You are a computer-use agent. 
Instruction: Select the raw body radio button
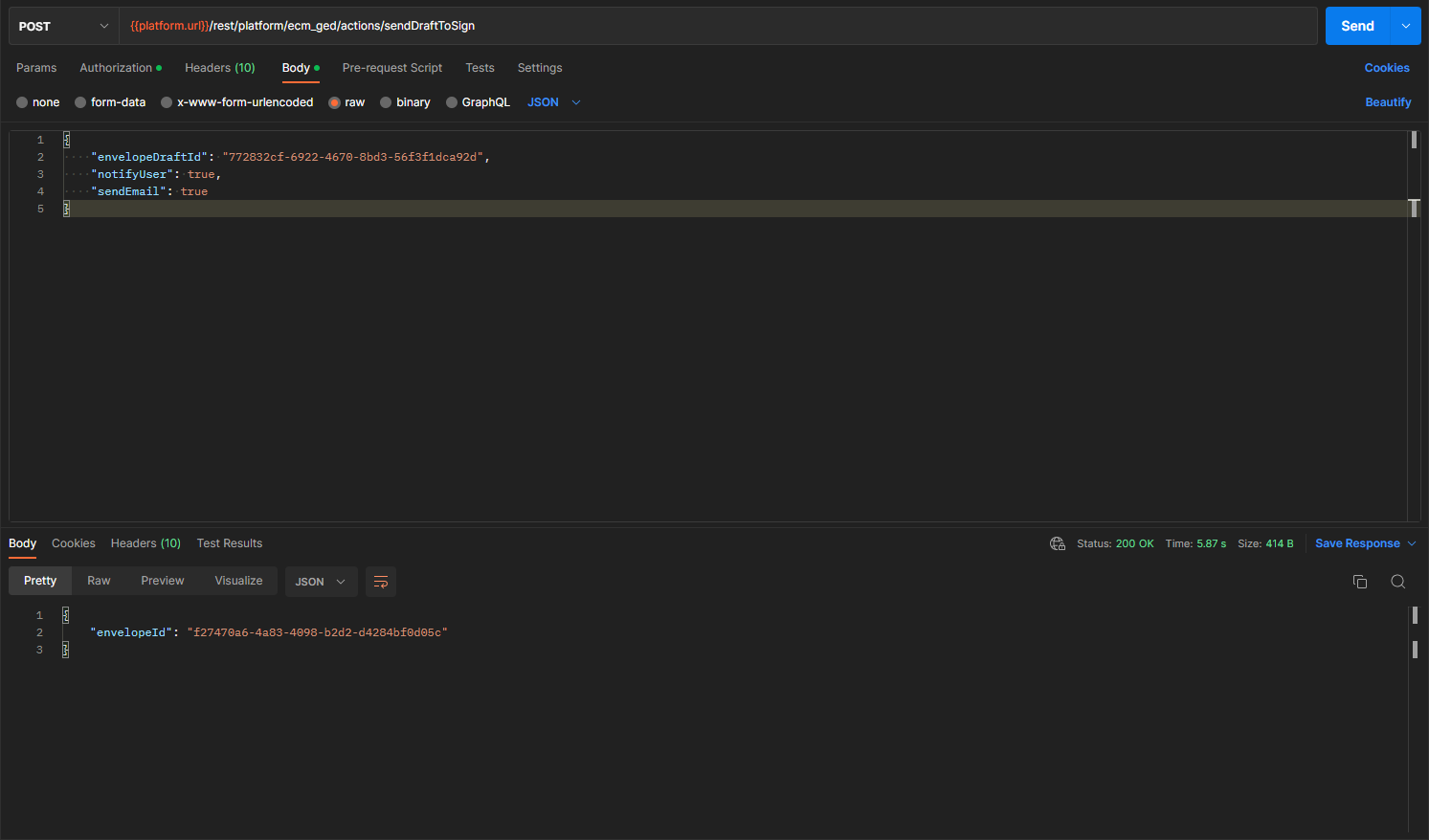point(334,102)
